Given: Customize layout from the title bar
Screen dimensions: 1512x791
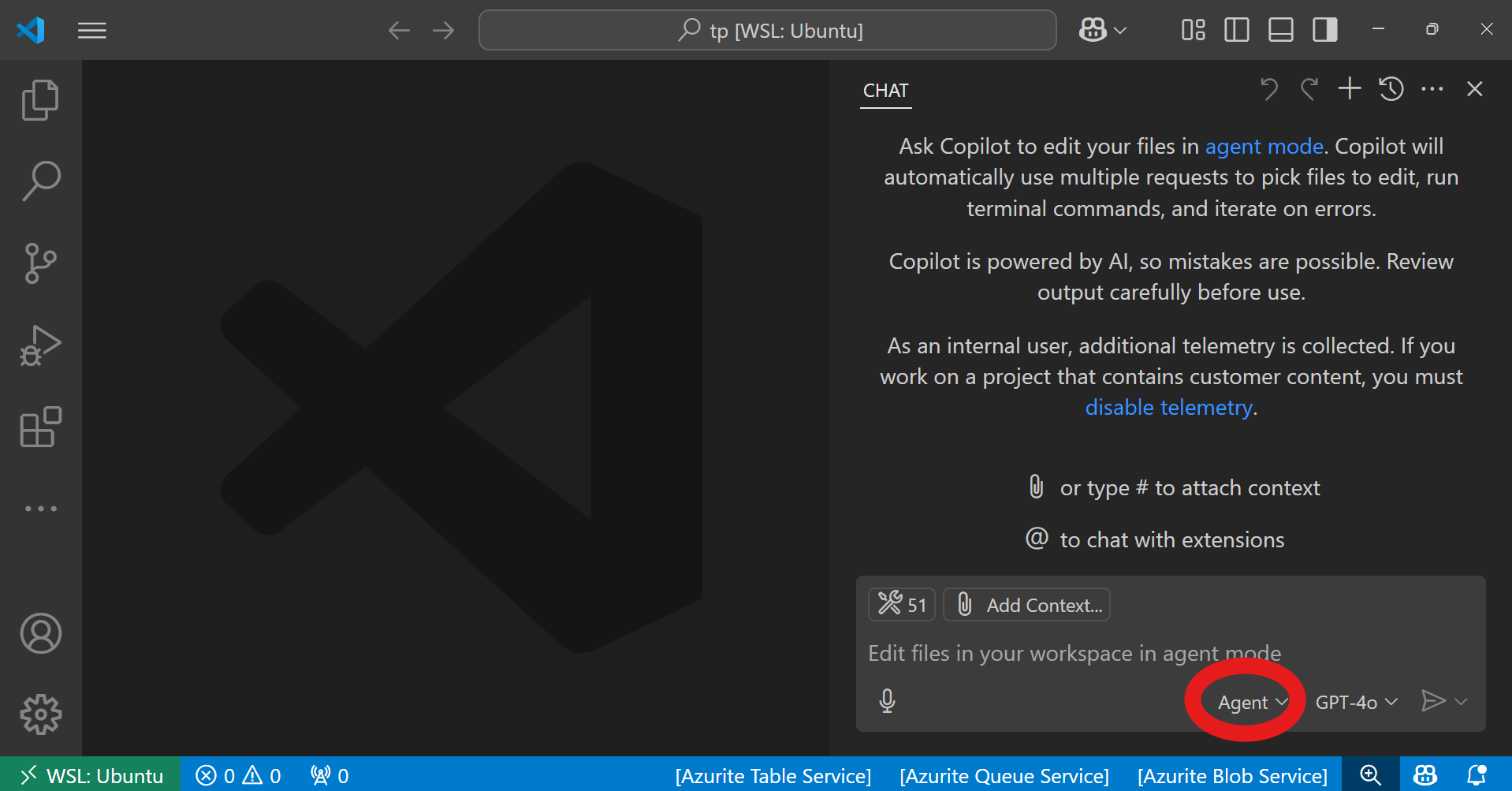Looking at the screenshot, I should pos(1193,31).
